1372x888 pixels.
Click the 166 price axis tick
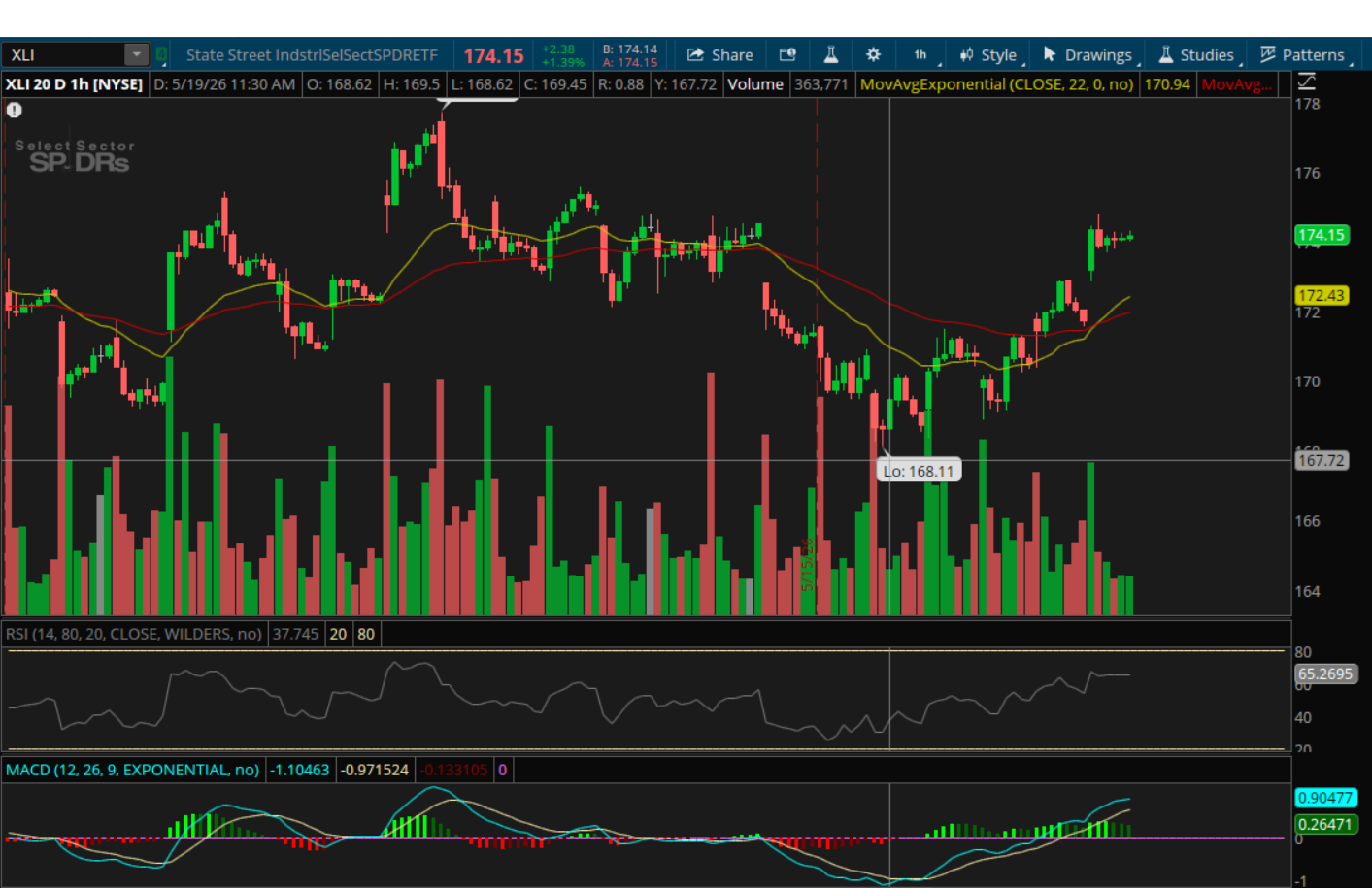coord(1307,521)
